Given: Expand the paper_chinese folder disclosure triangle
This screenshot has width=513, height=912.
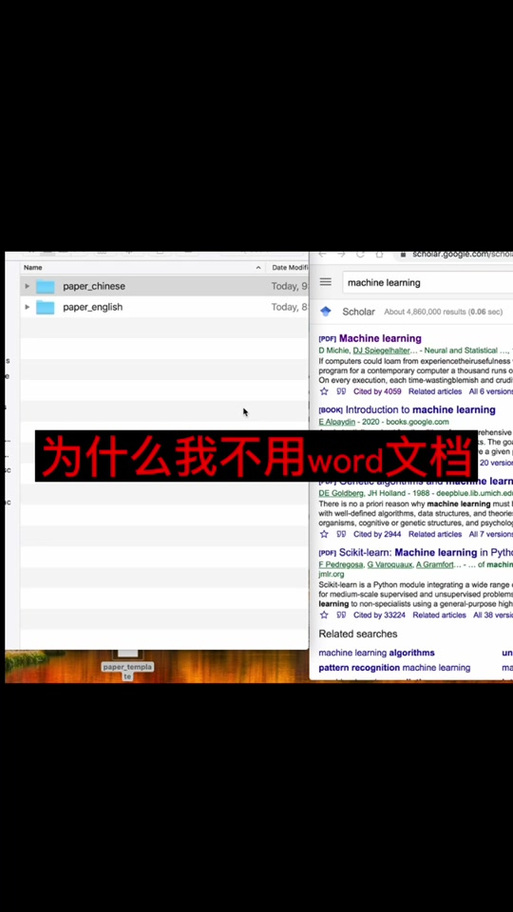Looking at the screenshot, I should click(x=27, y=286).
